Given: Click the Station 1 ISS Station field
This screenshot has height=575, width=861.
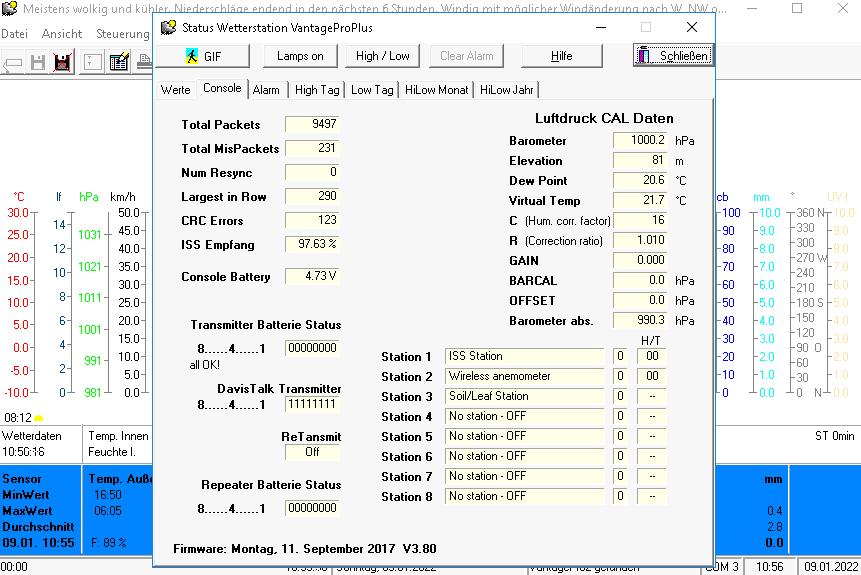Looking at the screenshot, I should click(x=524, y=357).
